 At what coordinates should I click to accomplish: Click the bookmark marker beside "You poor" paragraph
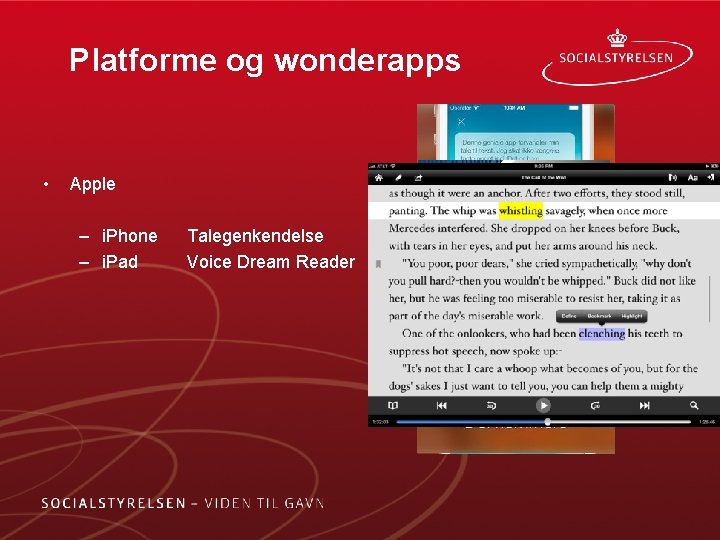(378, 264)
